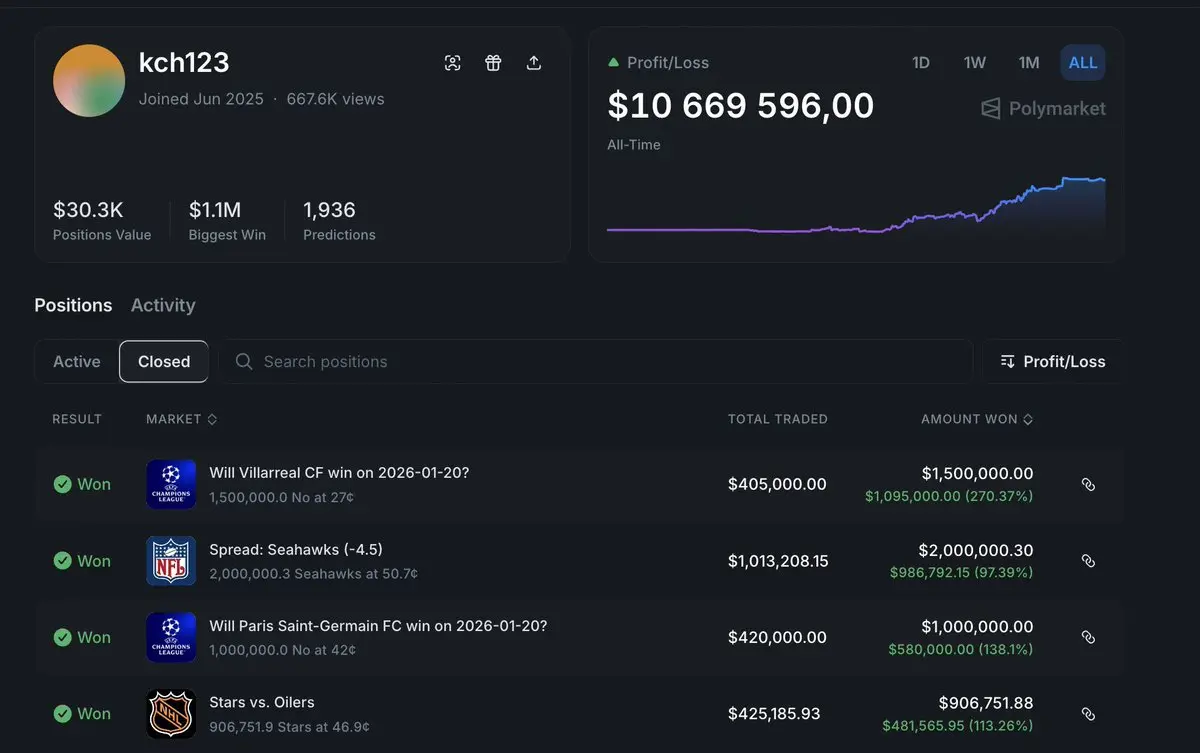This screenshot has height=753, width=1200.
Task: Click the $30.3K Positions Value stat
Action: [x=102, y=220]
